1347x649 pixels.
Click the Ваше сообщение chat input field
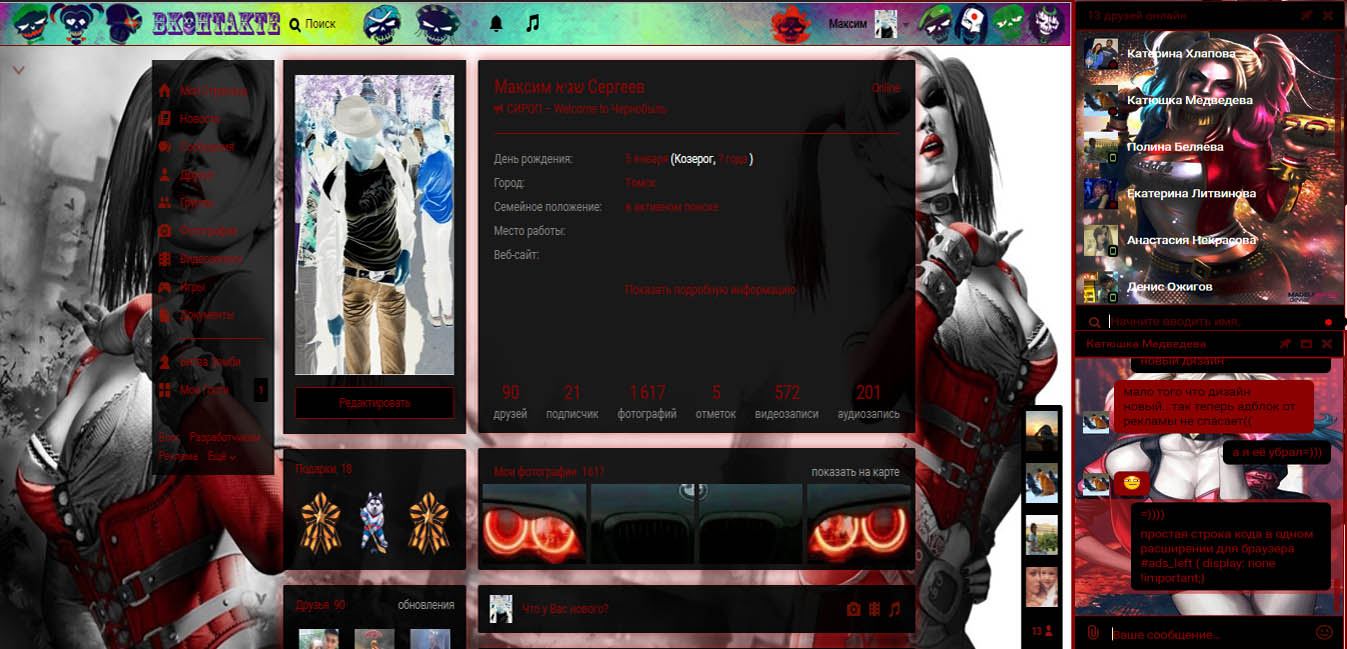1208,633
